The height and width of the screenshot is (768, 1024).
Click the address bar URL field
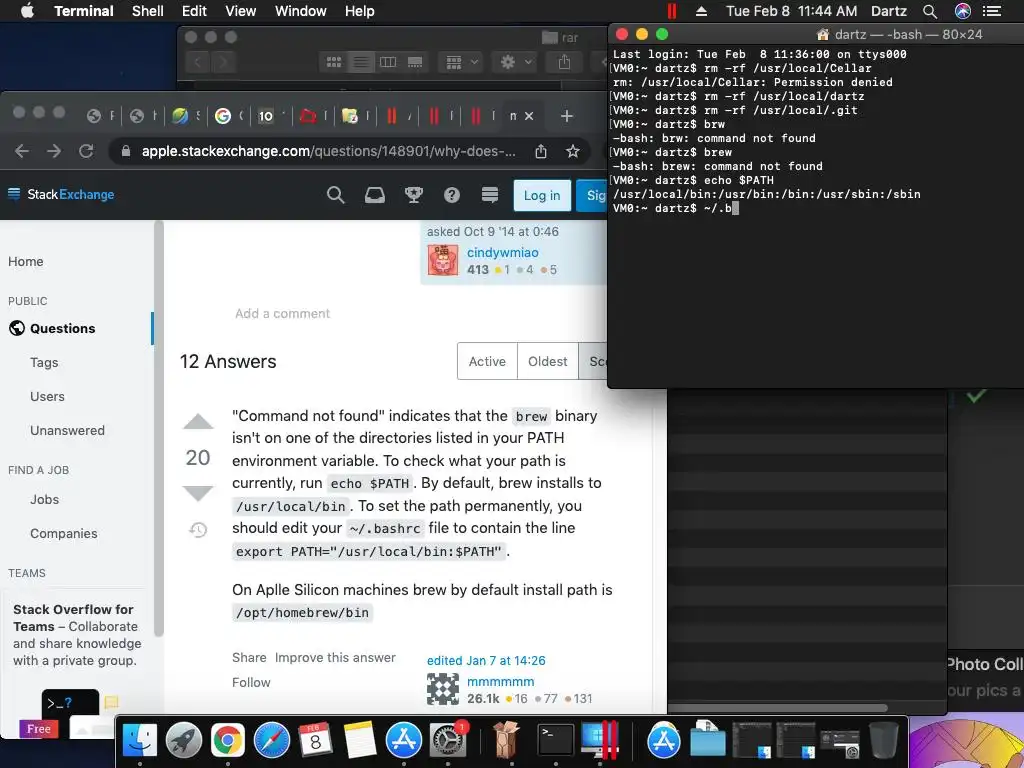coord(328,152)
